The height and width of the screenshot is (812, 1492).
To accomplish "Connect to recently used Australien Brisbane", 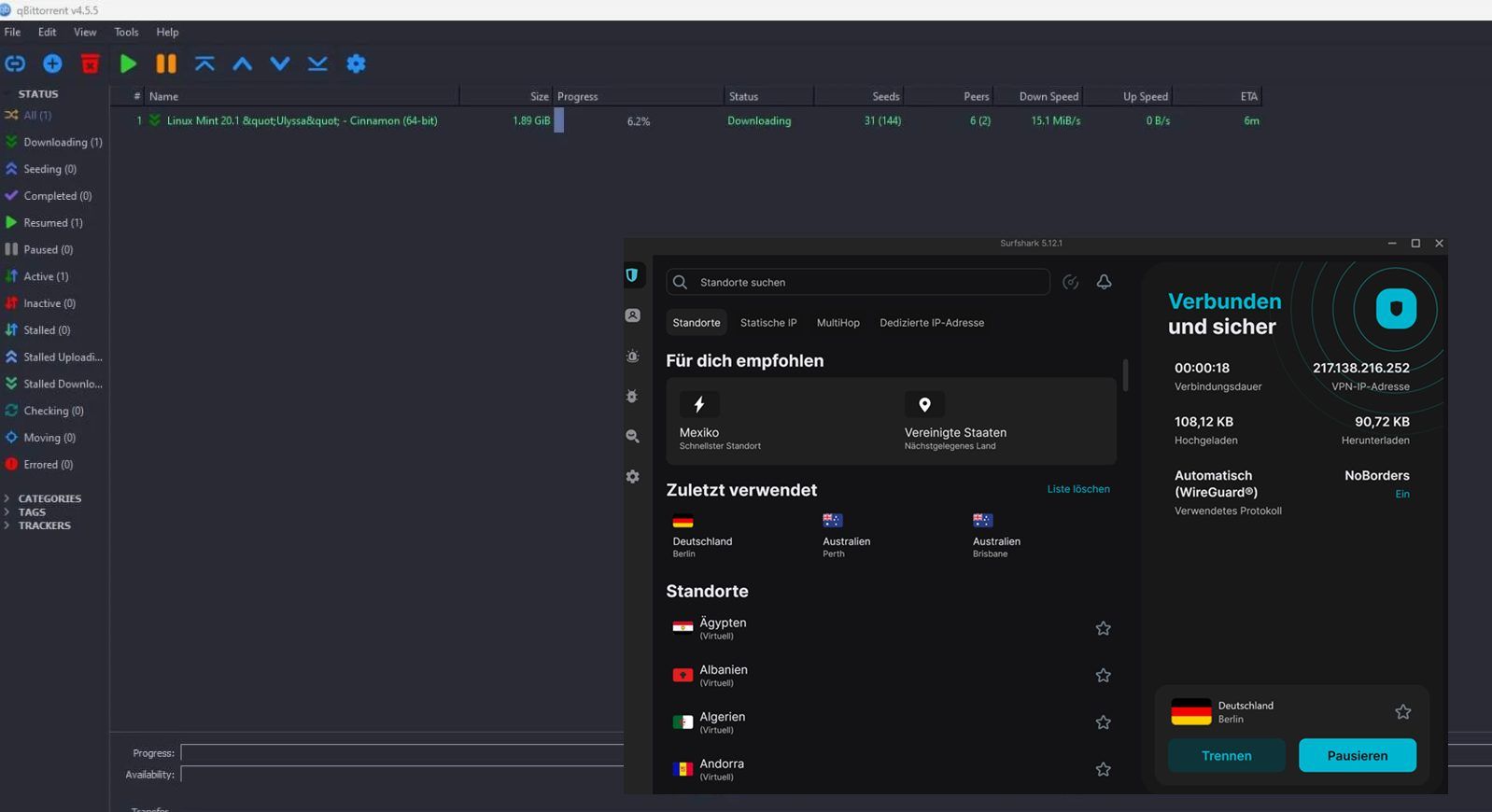I will (996, 536).
